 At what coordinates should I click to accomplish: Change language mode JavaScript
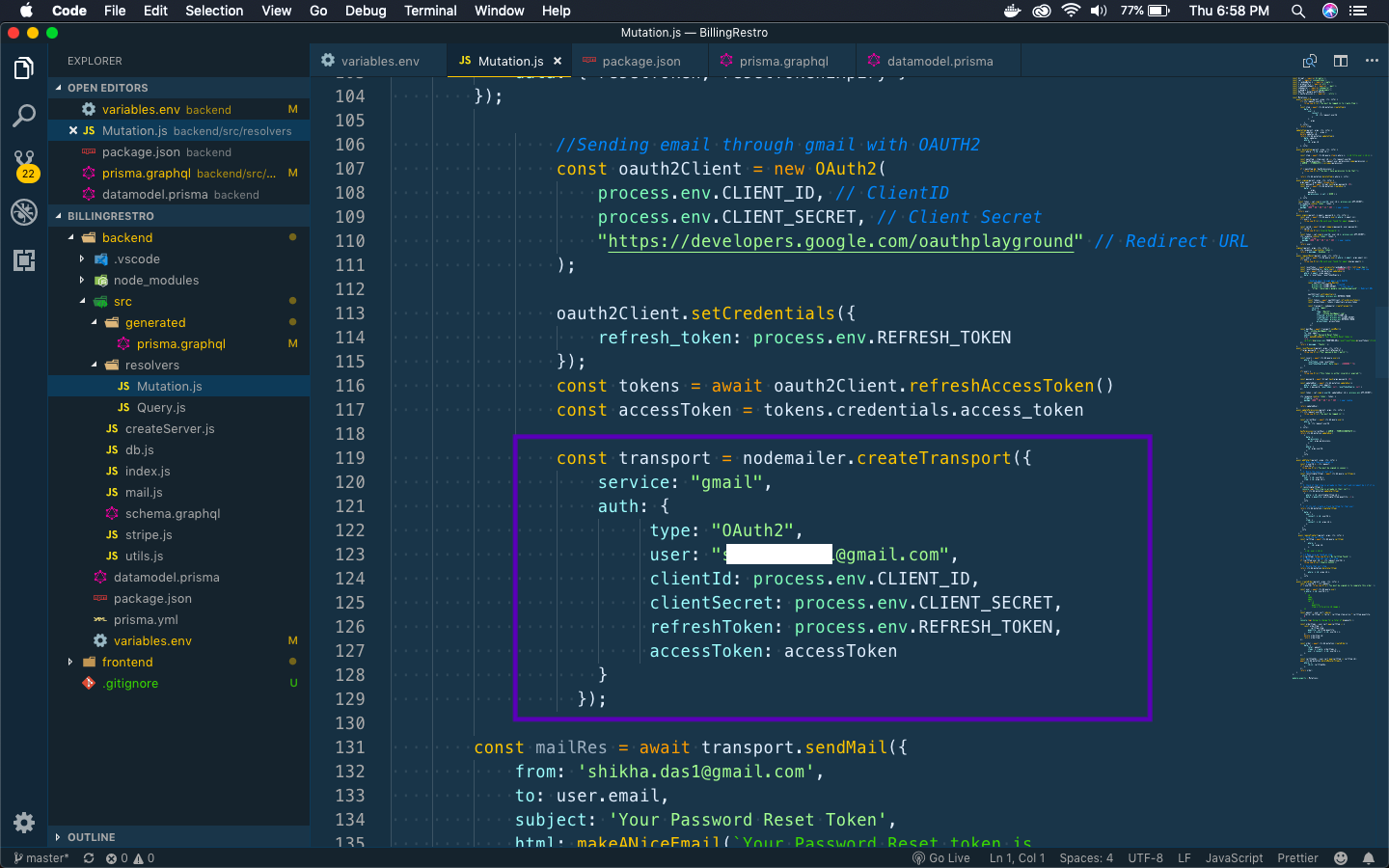click(x=1234, y=857)
